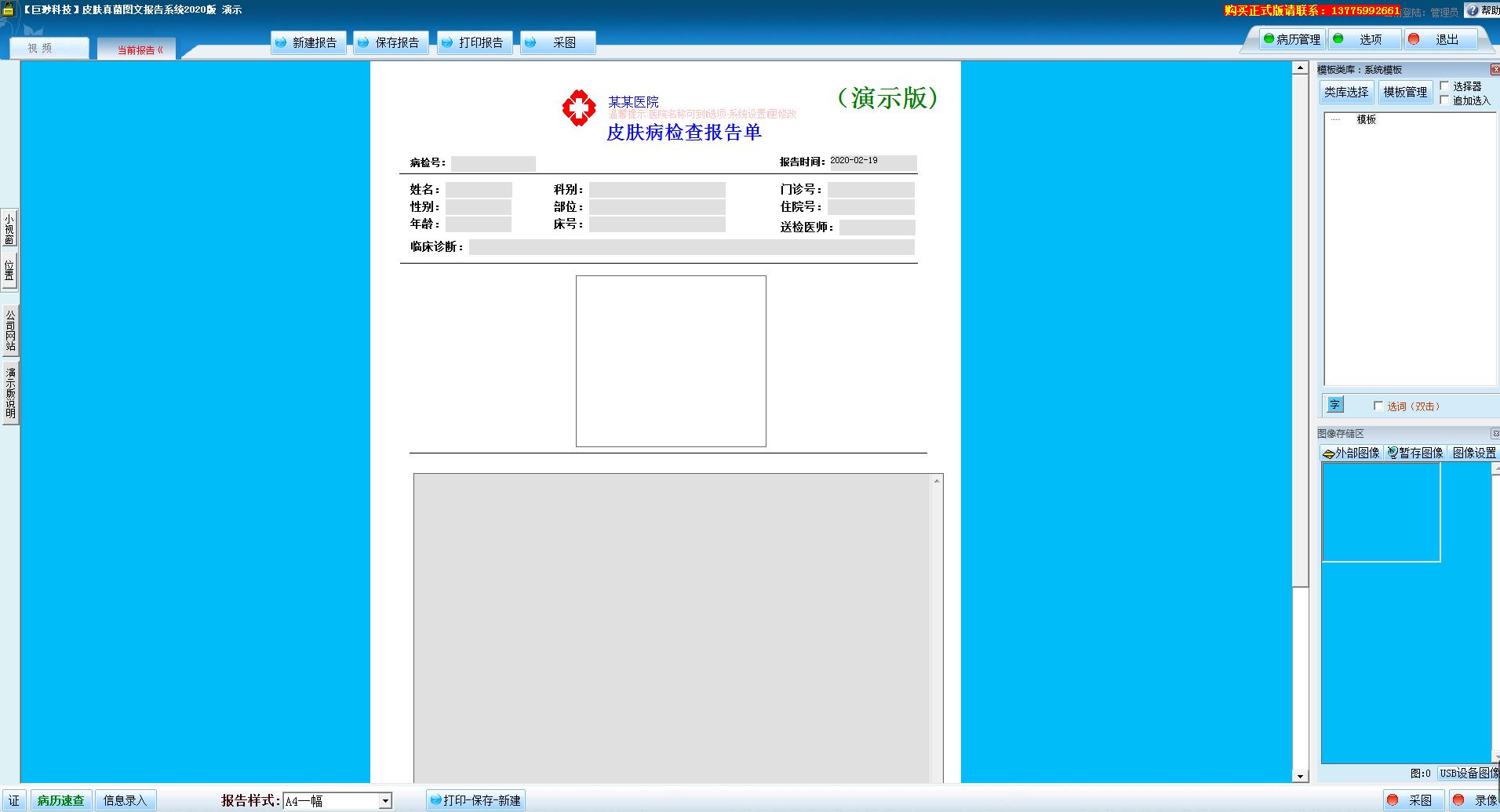Click the 打印报告 (print report) button
The width and height of the screenshot is (1500, 812).
475,42
